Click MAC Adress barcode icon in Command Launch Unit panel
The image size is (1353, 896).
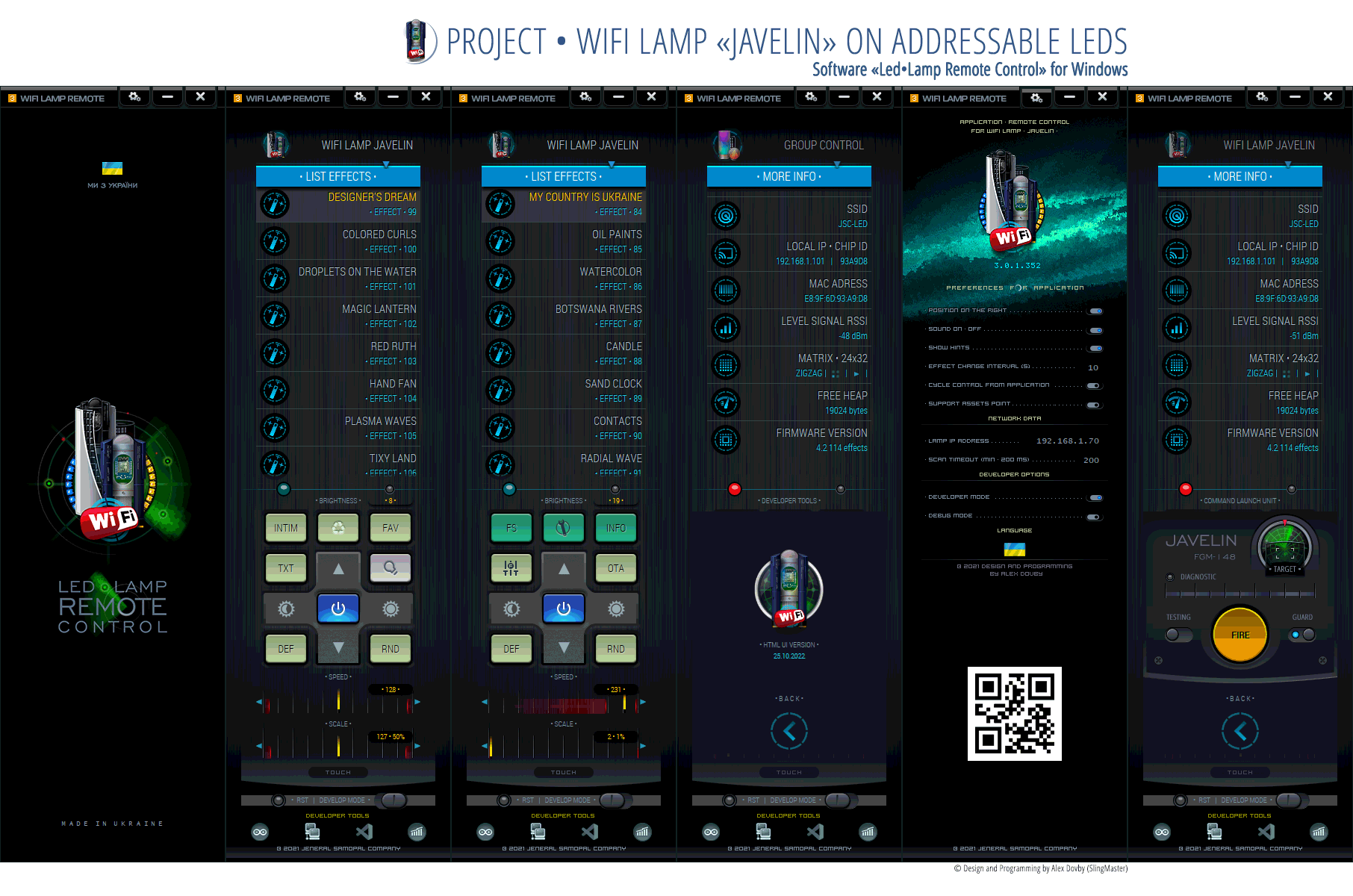coord(1177,290)
